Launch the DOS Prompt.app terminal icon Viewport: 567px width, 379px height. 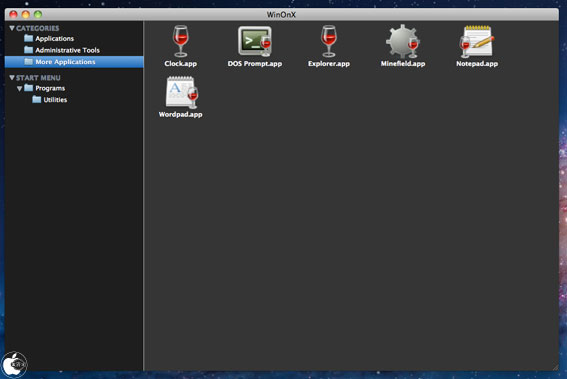255,41
